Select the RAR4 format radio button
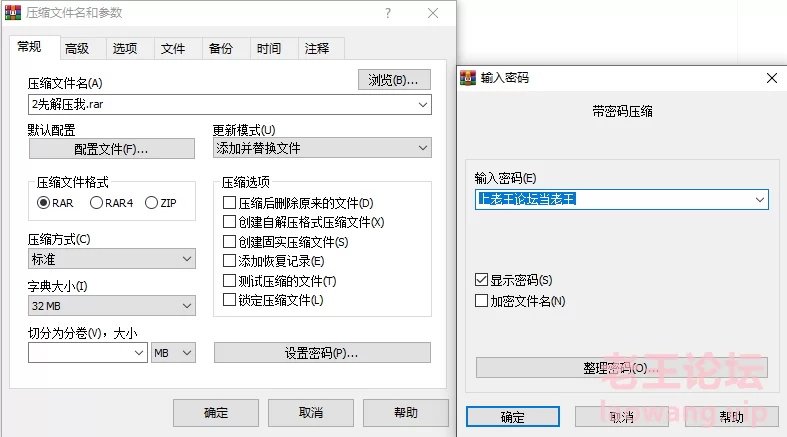 96,203
